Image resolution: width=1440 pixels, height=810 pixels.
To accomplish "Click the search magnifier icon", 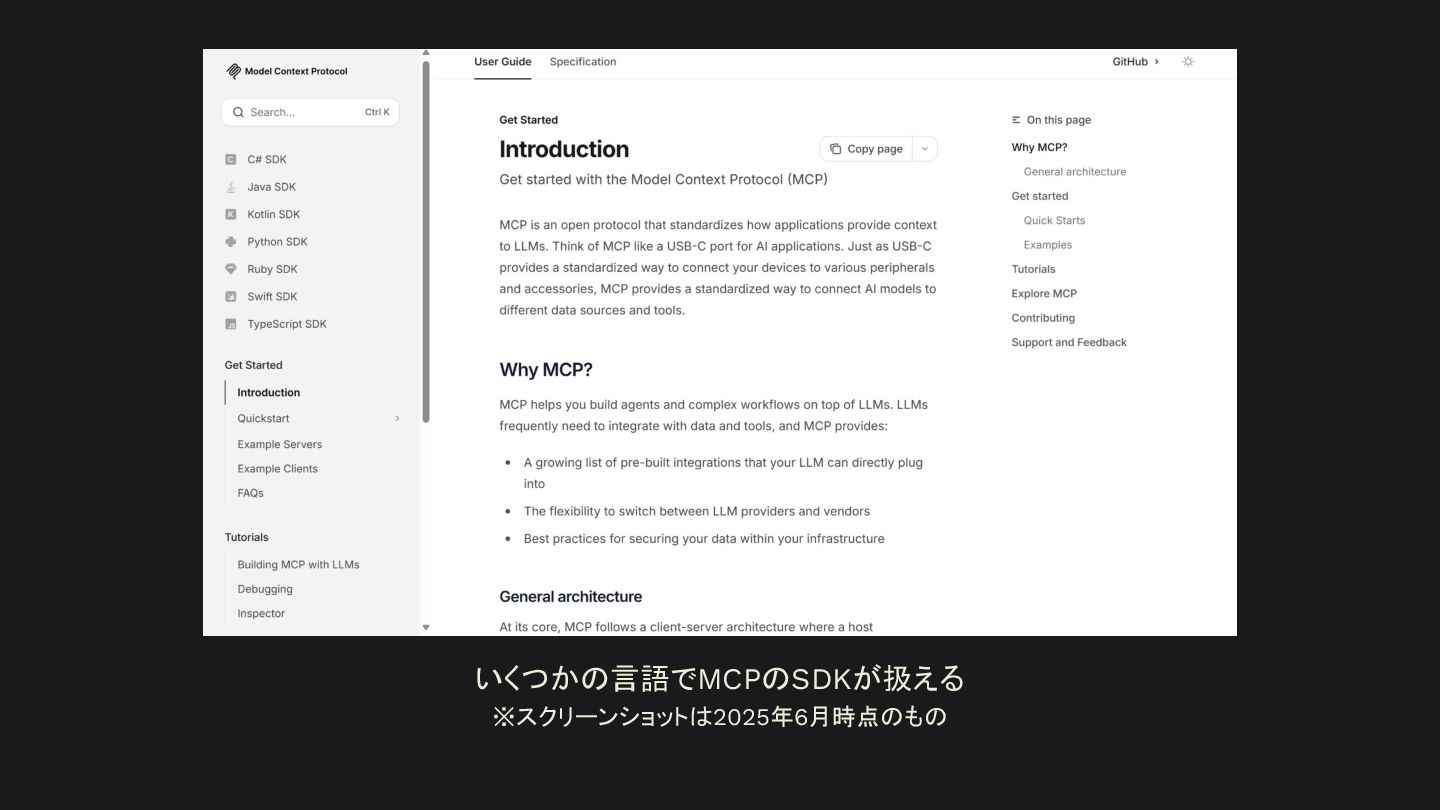I will 238,112.
